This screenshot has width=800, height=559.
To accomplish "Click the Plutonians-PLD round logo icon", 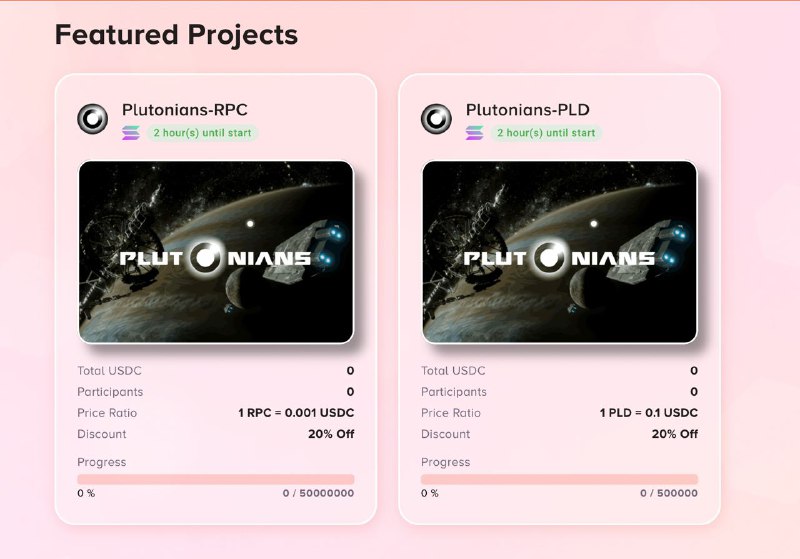I will pyautogui.click(x=436, y=119).
